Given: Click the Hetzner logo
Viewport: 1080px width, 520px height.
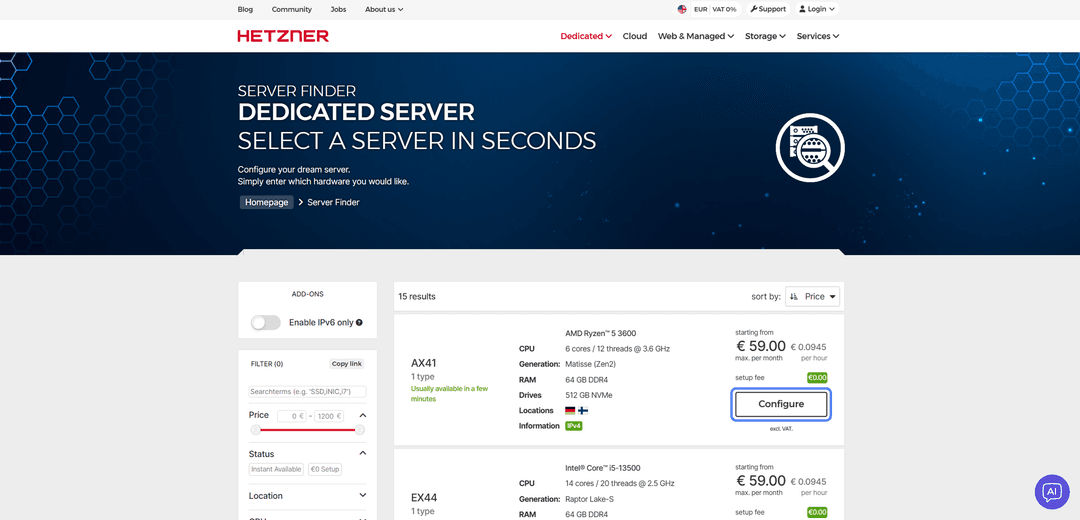Looking at the screenshot, I should 283,36.
